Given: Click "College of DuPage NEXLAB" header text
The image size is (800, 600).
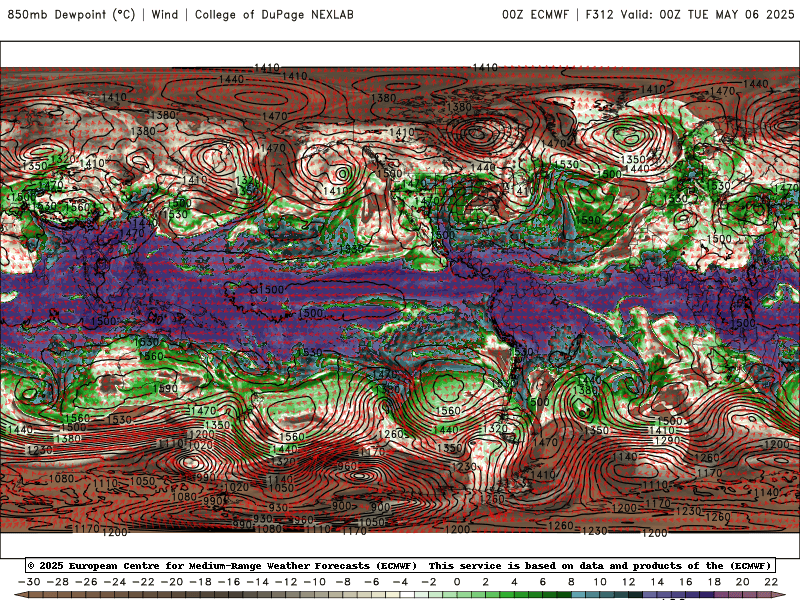Looking at the screenshot, I should [x=274, y=14].
